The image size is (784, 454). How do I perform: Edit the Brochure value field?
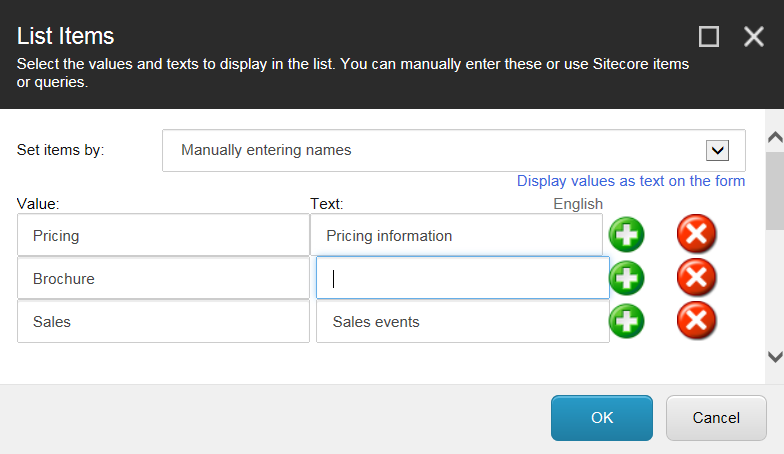click(163, 279)
